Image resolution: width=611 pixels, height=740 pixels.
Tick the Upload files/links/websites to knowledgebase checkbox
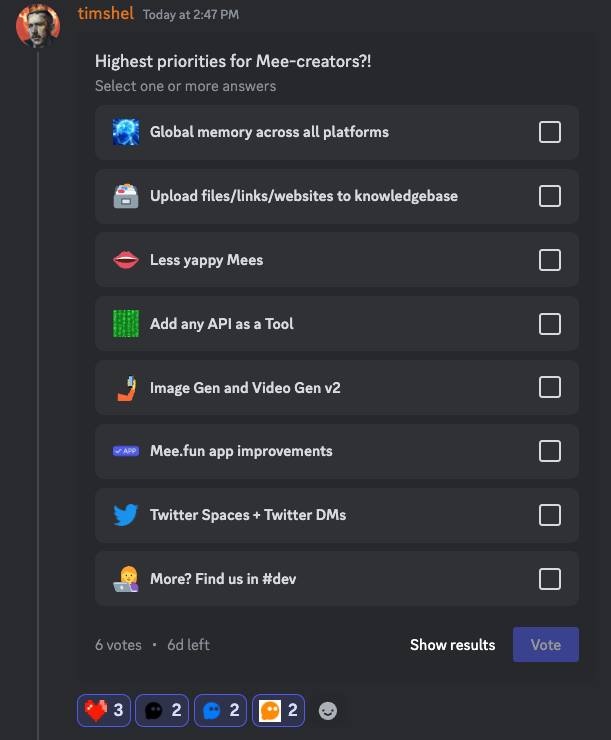[550, 196]
